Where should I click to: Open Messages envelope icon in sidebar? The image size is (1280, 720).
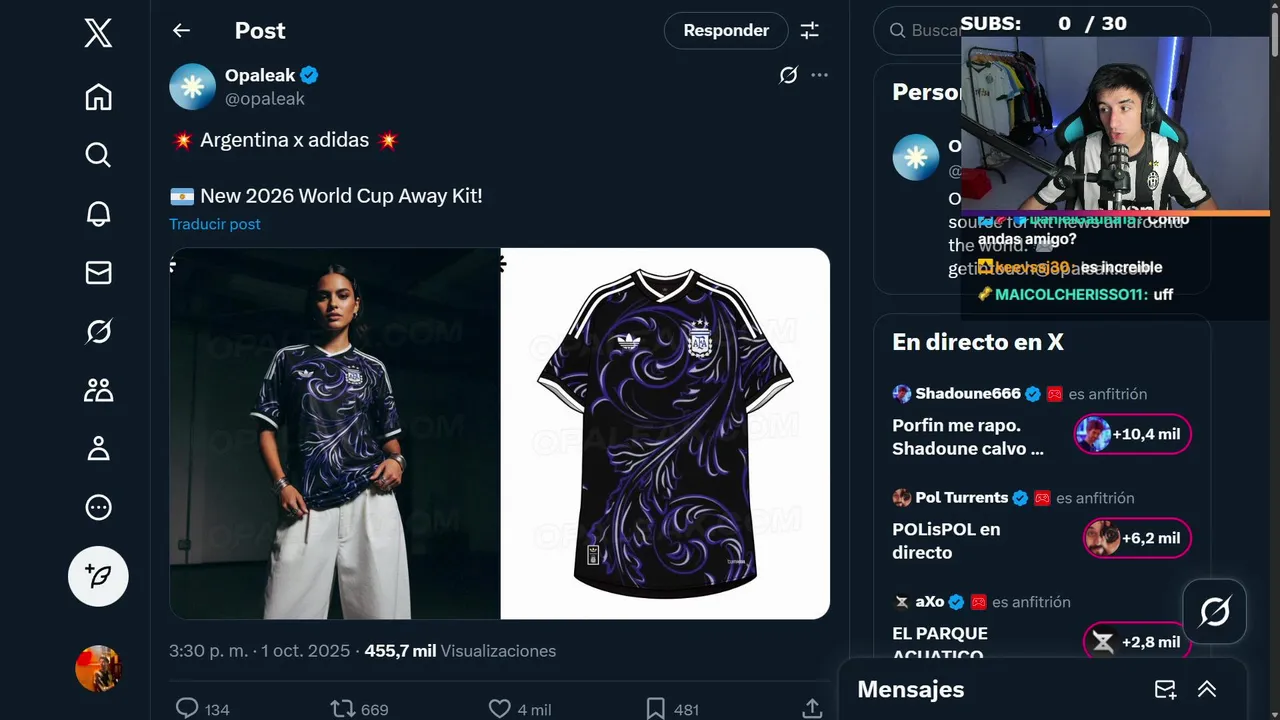click(x=98, y=272)
